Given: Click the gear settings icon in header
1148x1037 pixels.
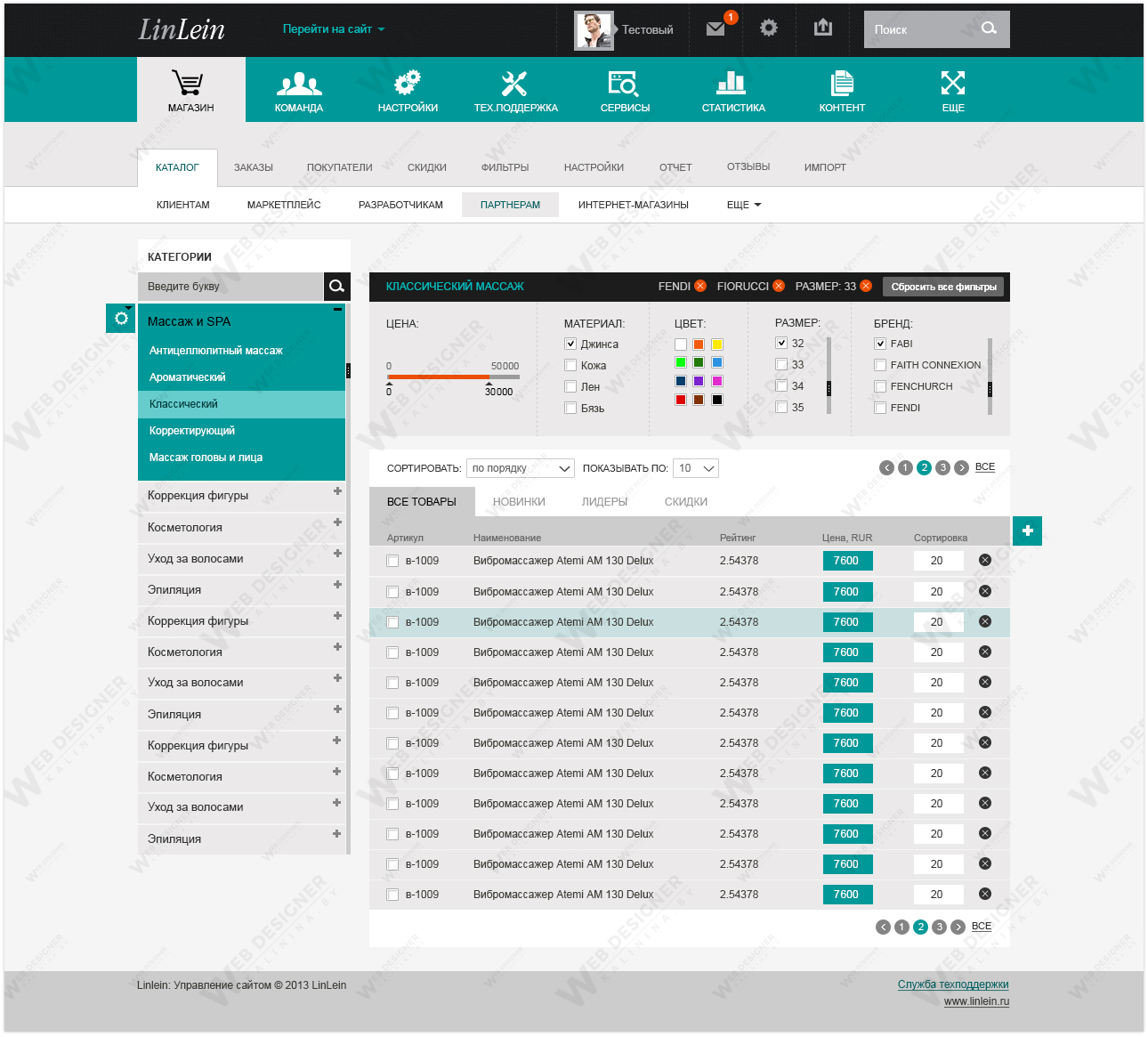Looking at the screenshot, I should pyautogui.click(x=769, y=28).
